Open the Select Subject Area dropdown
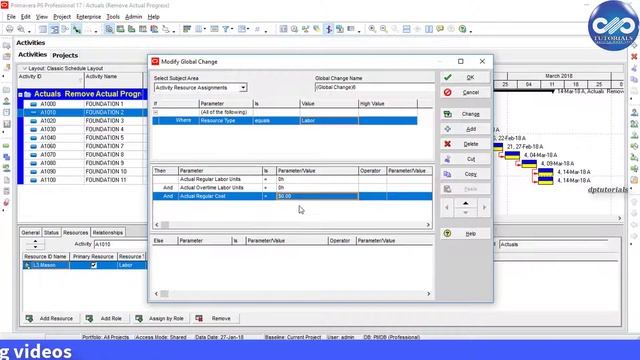 click(x=243, y=88)
